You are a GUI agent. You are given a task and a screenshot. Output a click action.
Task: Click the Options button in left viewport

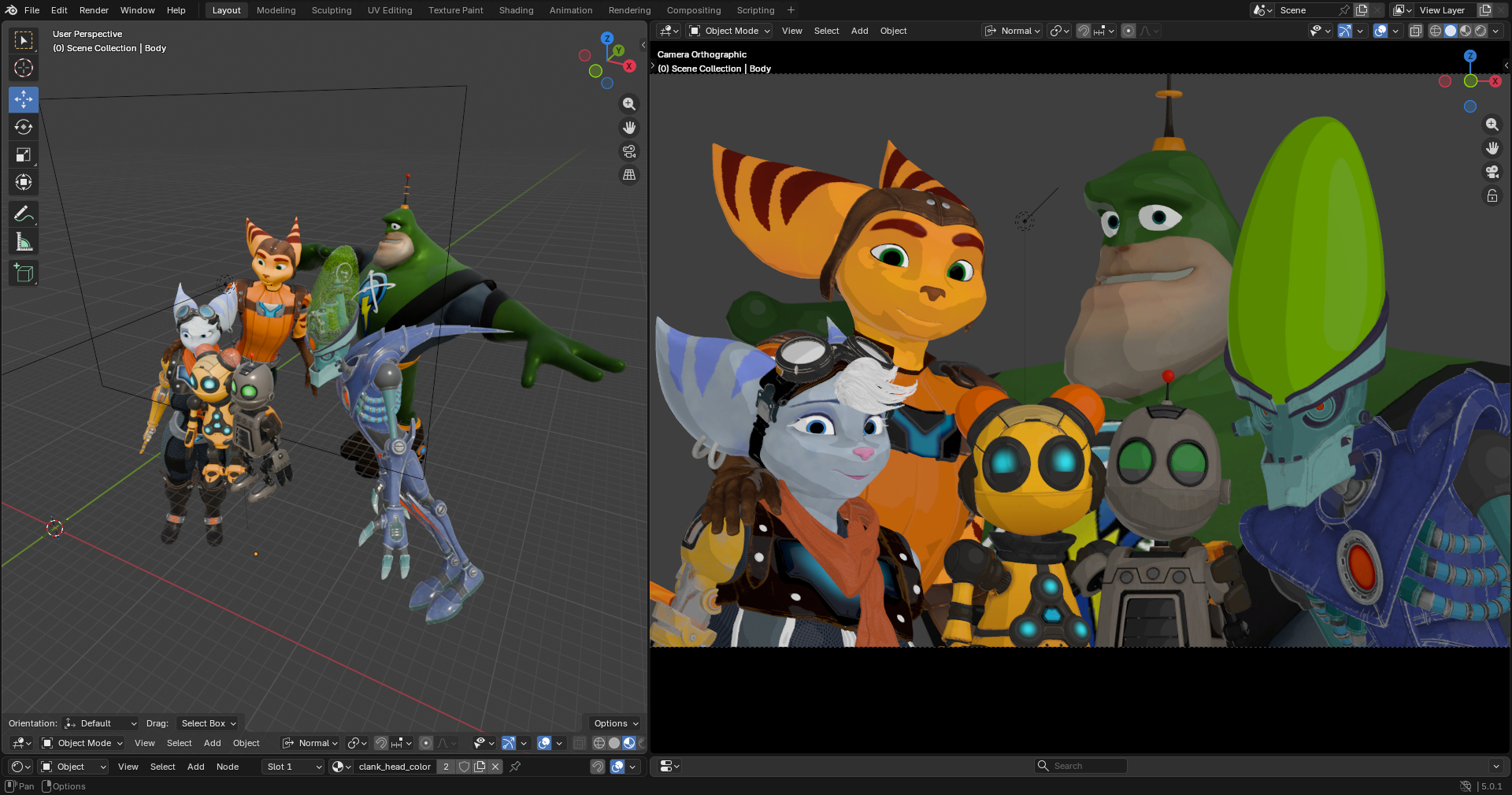pyautogui.click(x=616, y=723)
